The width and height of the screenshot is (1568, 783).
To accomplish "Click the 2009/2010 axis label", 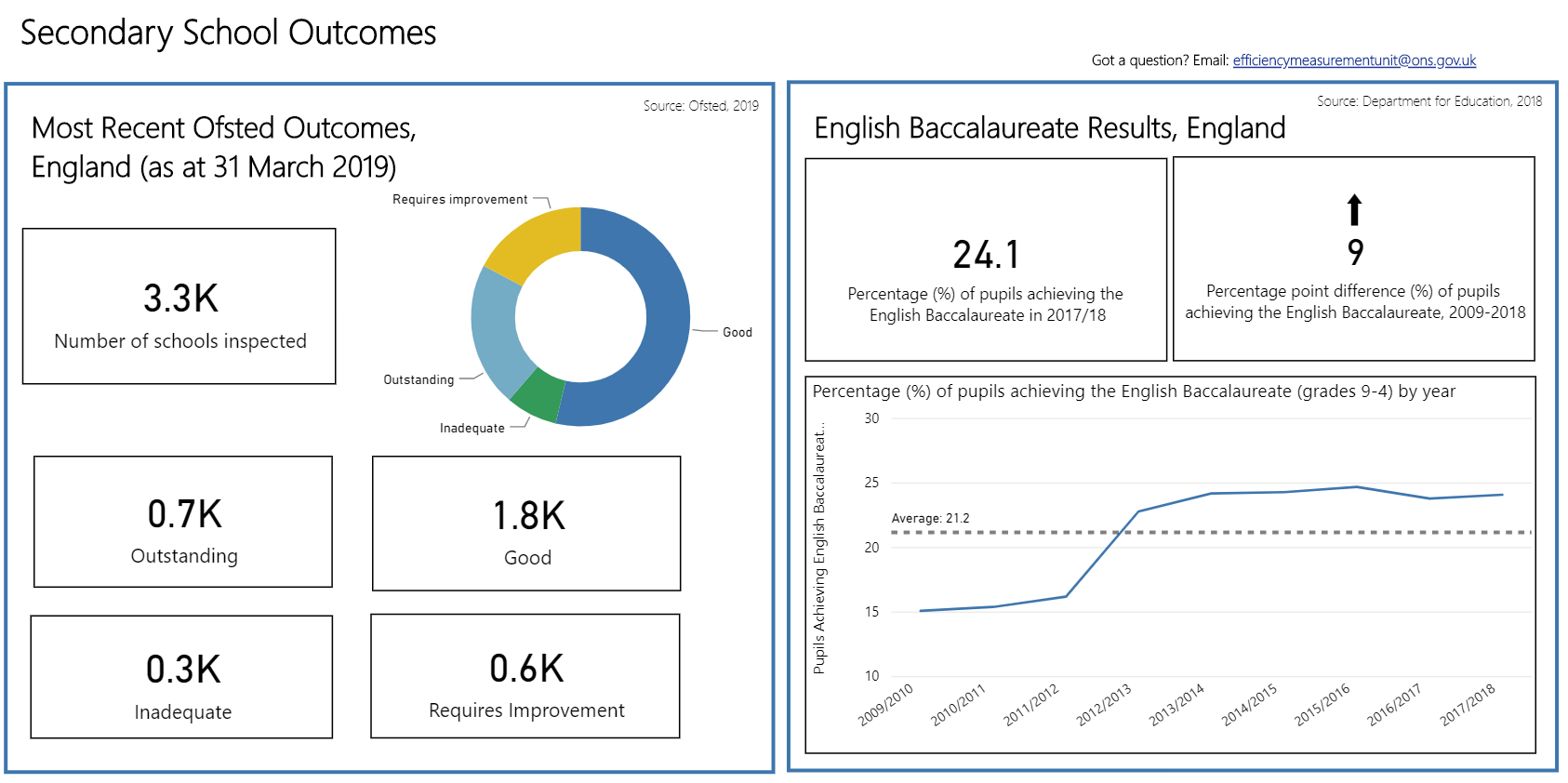I will (x=886, y=705).
